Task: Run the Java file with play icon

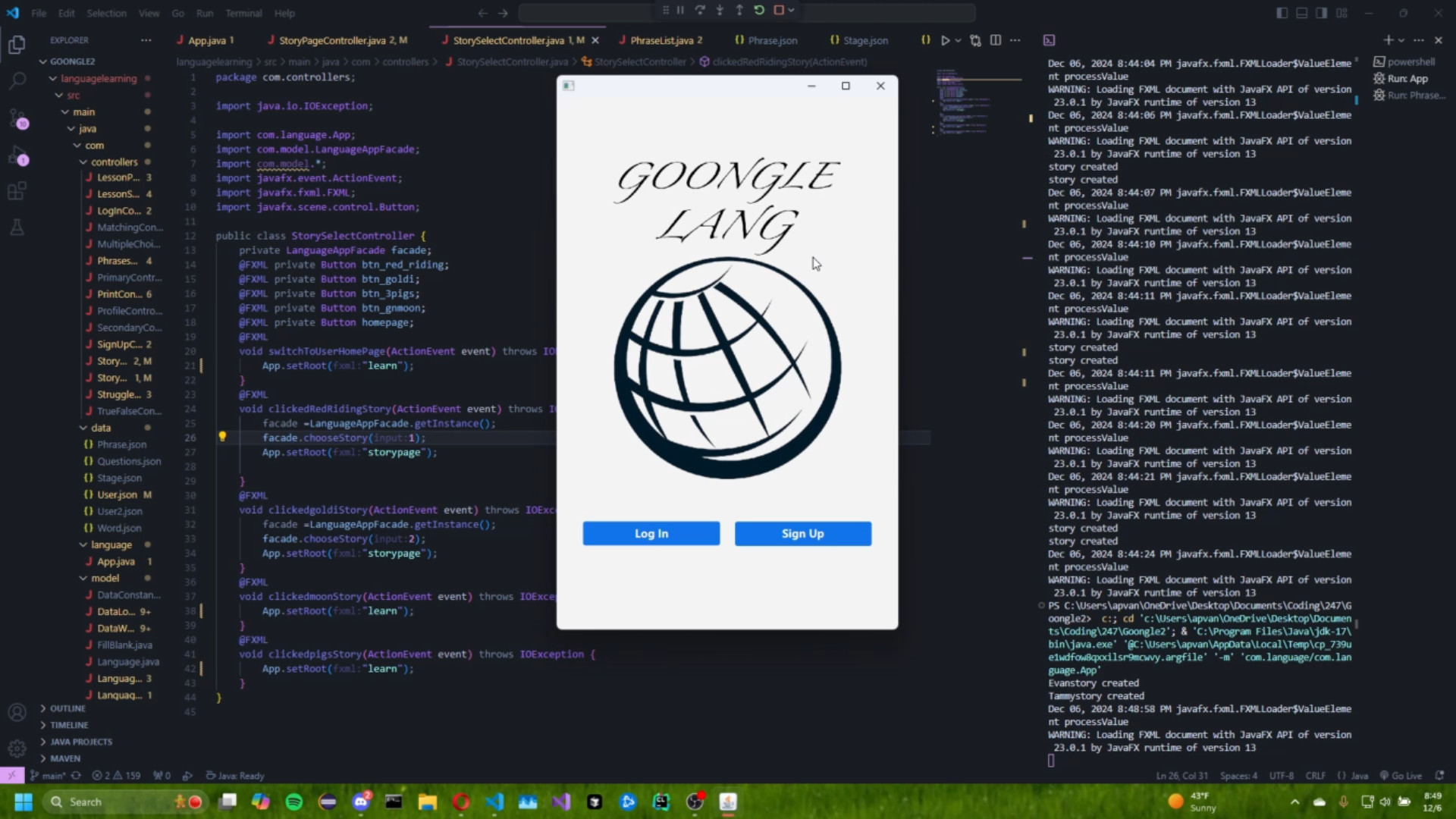Action: tap(945, 40)
